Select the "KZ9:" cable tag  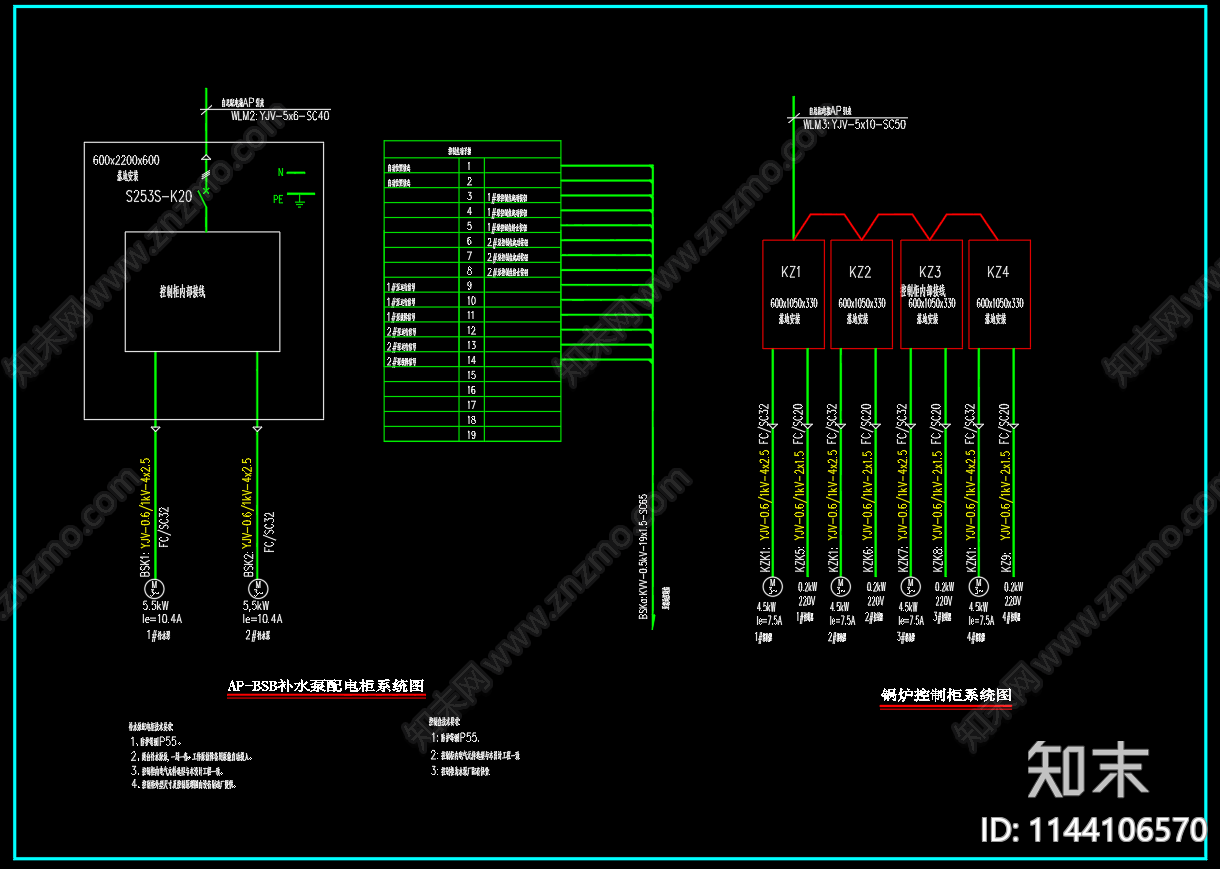tap(1006, 564)
